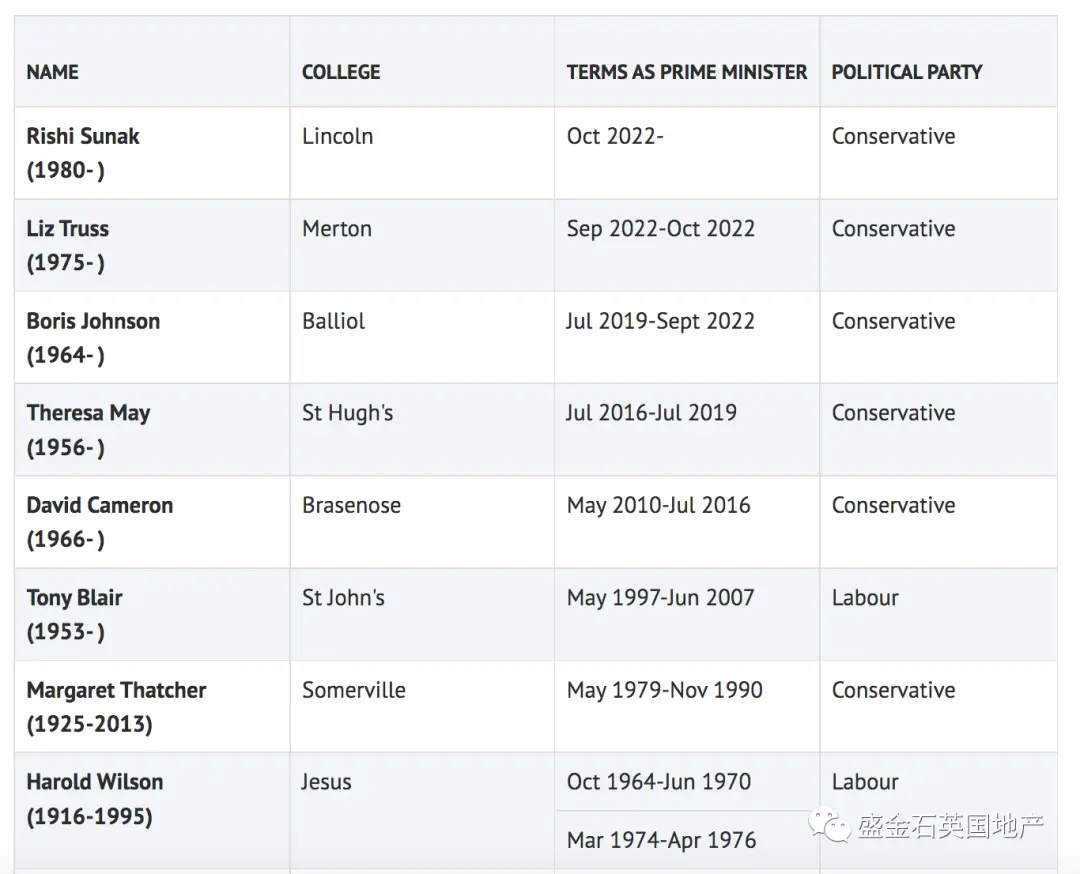1080x874 pixels.
Task: Click the Lincoln college cell
Action: tap(422, 153)
